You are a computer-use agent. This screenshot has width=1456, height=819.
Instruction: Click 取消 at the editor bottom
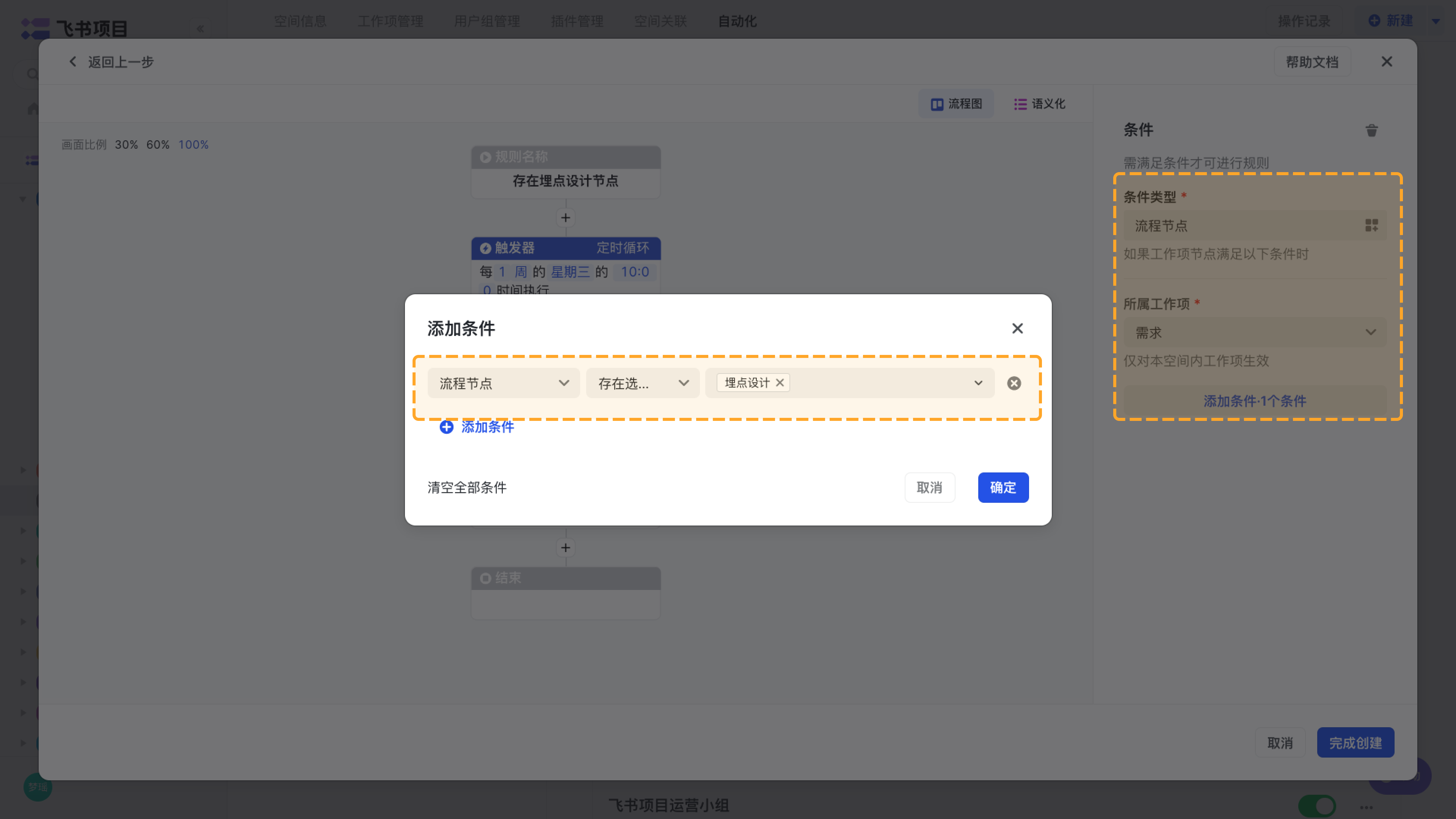[x=1280, y=742]
